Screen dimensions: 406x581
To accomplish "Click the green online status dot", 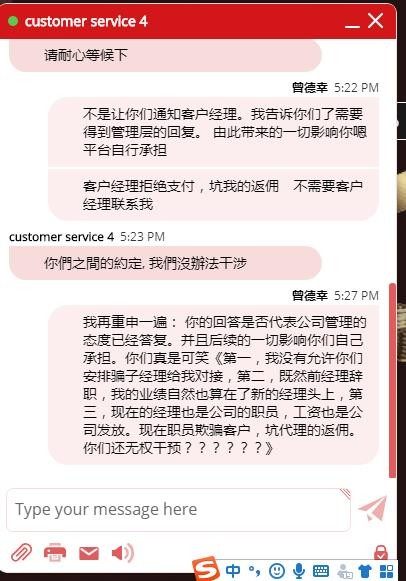I will pos(13,21).
